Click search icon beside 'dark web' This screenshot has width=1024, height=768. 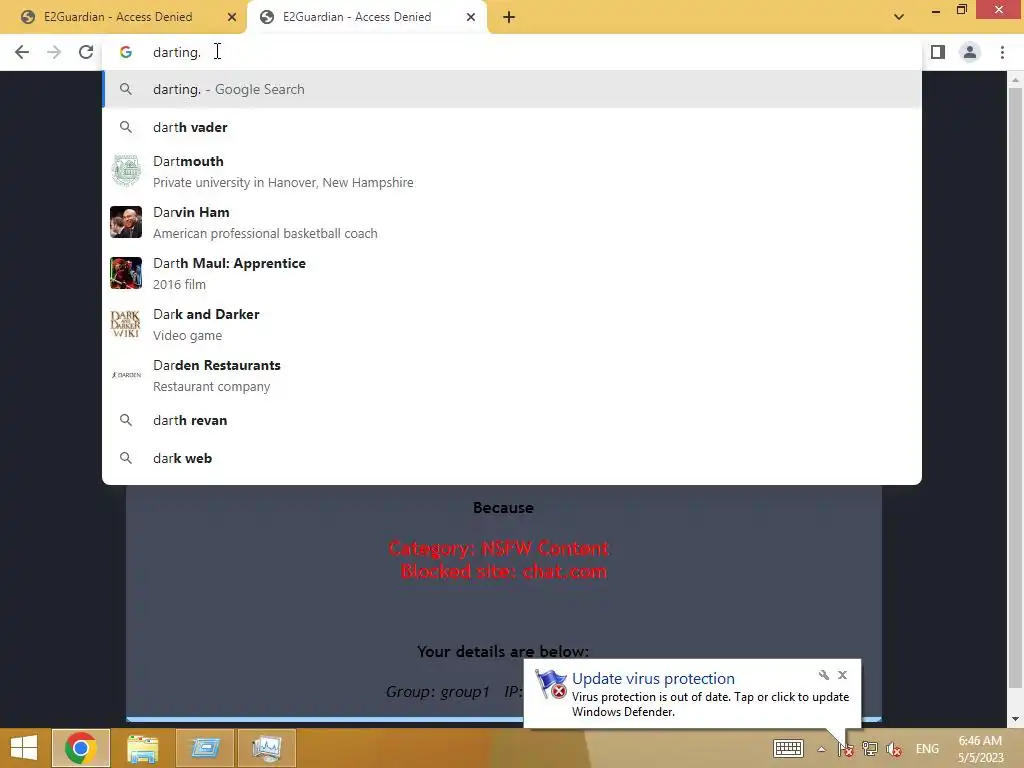(x=126, y=458)
